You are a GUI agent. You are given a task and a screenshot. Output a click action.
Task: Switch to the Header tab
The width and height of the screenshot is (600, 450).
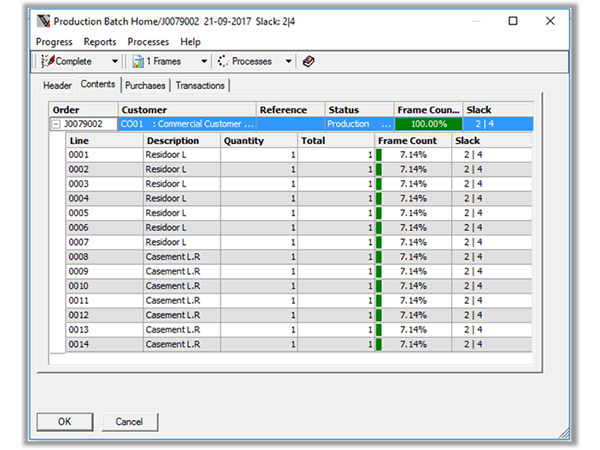57,86
